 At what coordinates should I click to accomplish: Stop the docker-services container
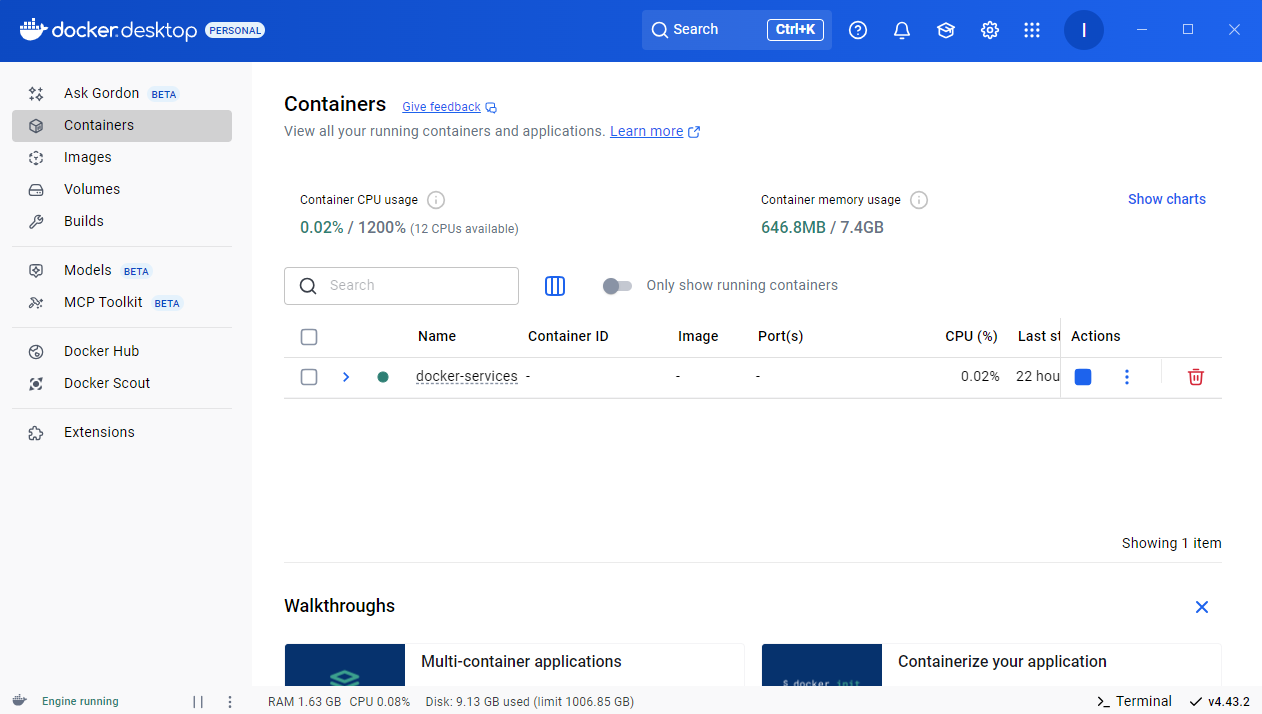click(x=1083, y=377)
